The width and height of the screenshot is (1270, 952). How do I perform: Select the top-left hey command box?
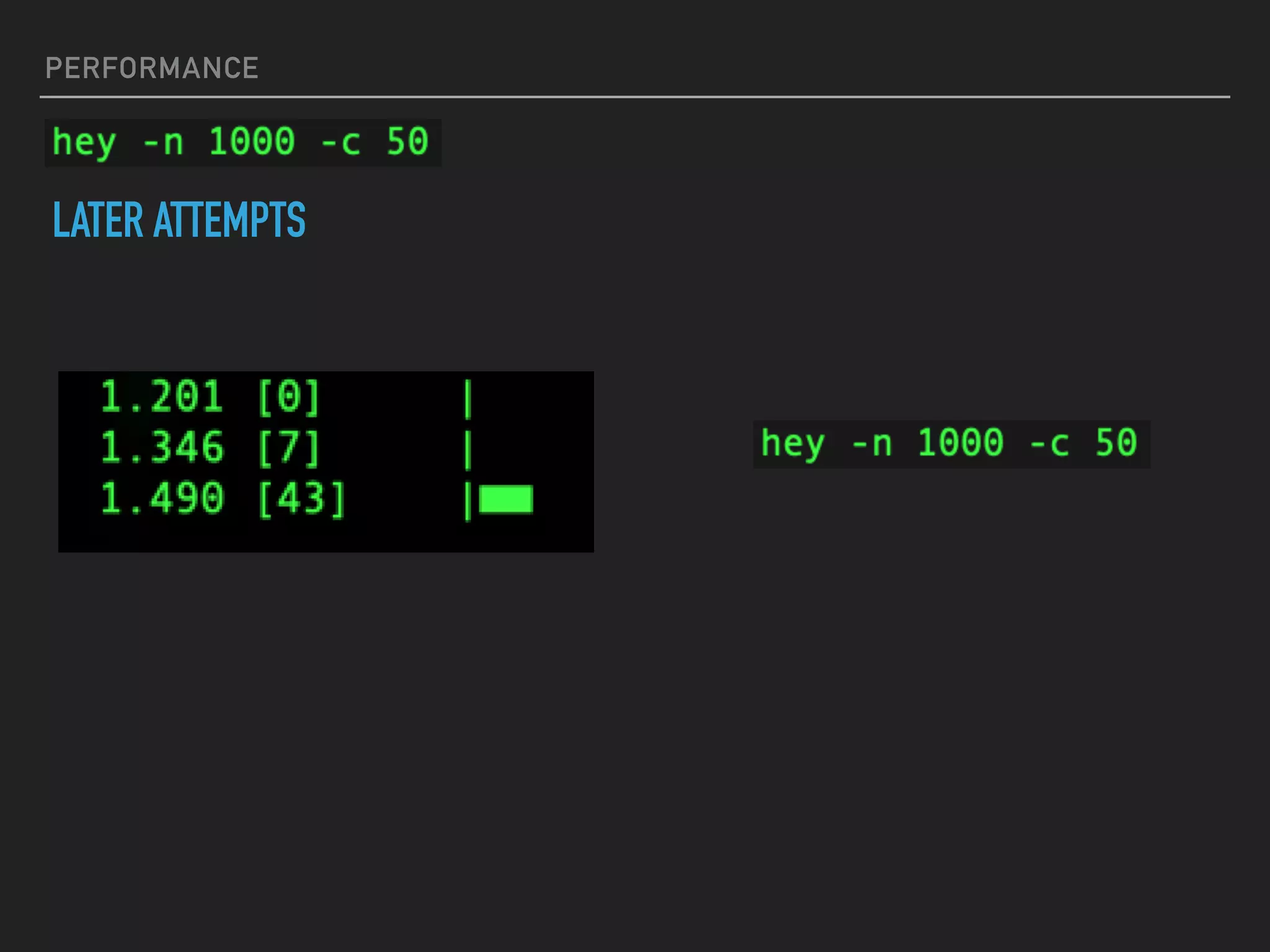click(x=242, y=143)
